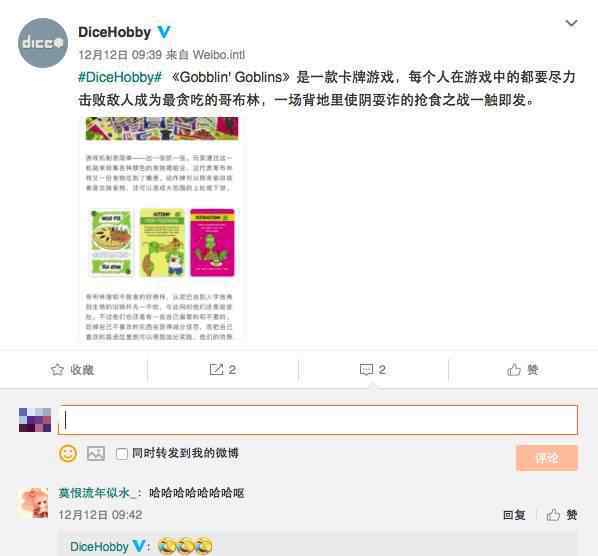
Task: Click the blue verified V badge
Action: click(164, 32)
